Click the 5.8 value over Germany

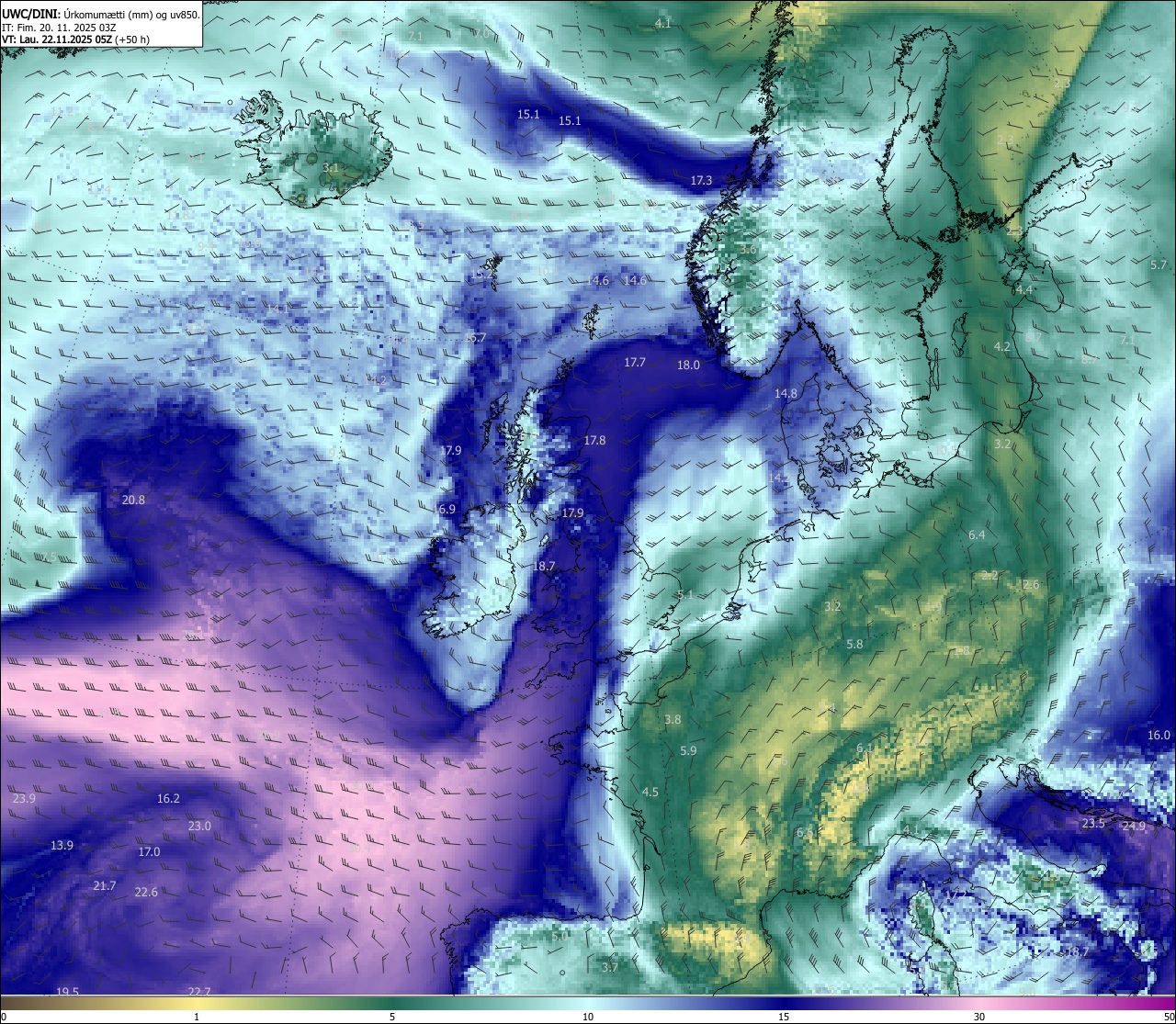(854, 644)
